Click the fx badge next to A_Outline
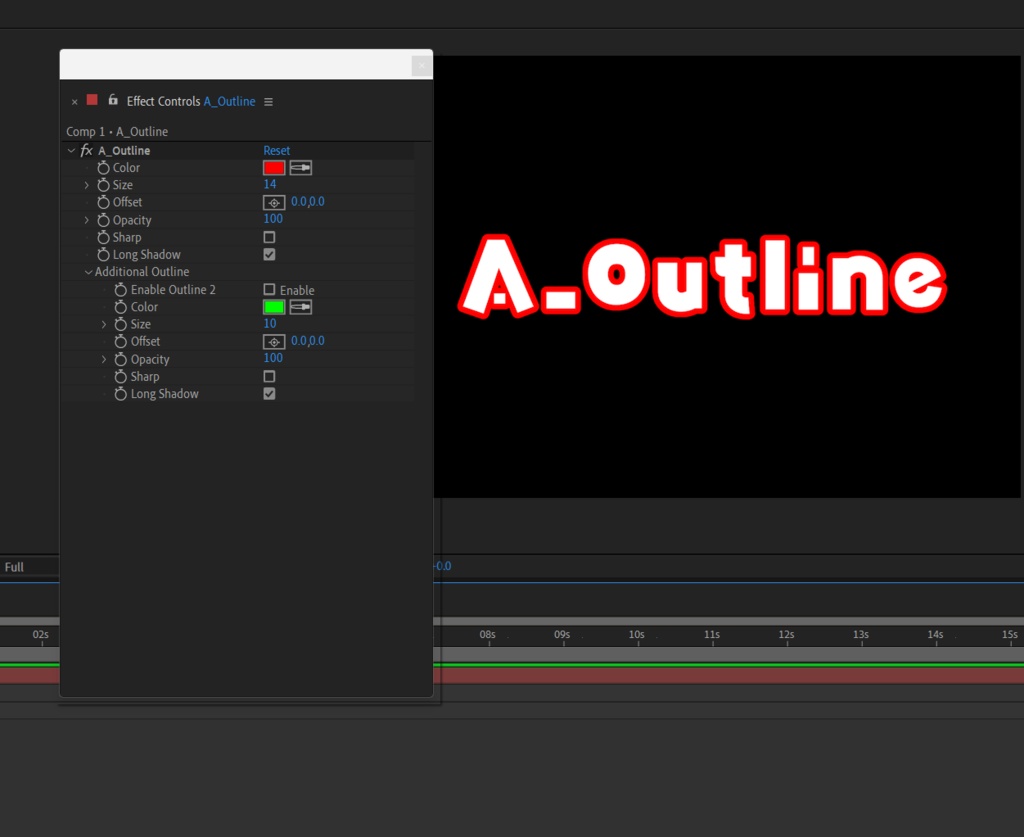1024x837 pixels. 85,150
